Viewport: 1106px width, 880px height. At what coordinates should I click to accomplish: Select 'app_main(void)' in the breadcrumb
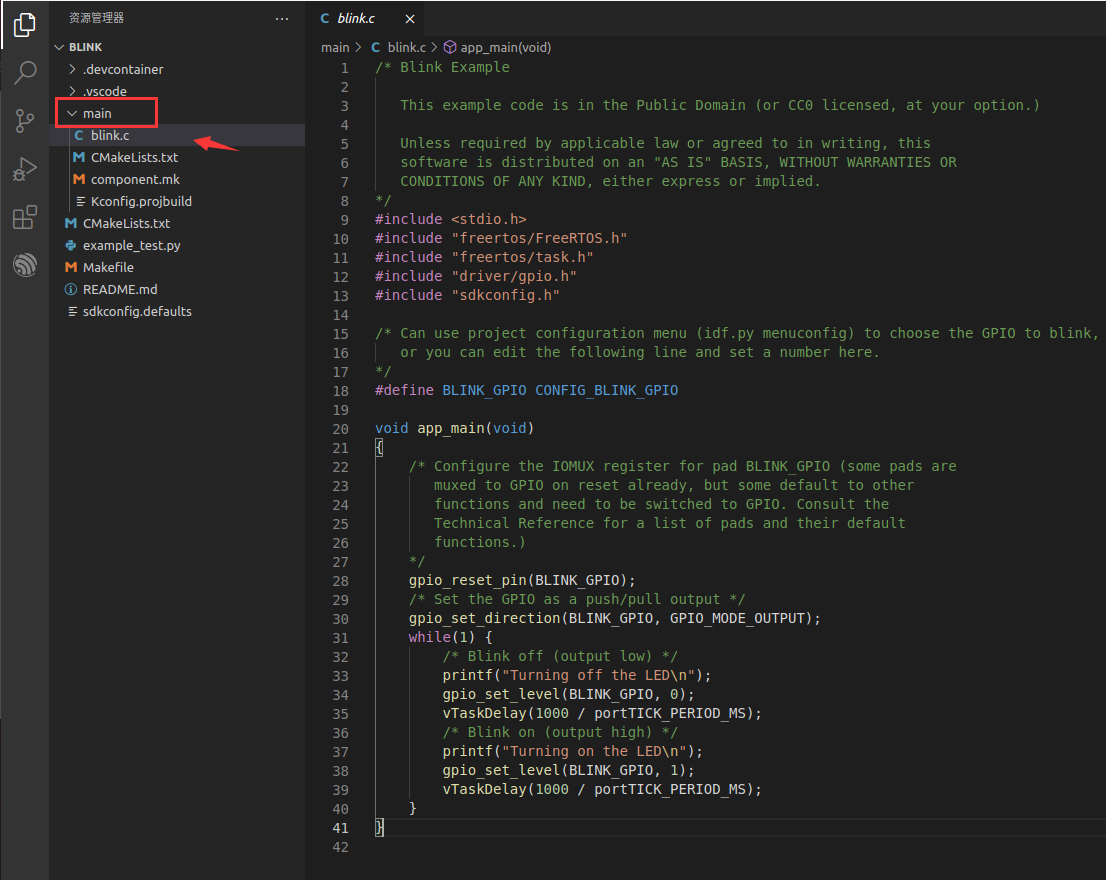click(x=506, y=47)
